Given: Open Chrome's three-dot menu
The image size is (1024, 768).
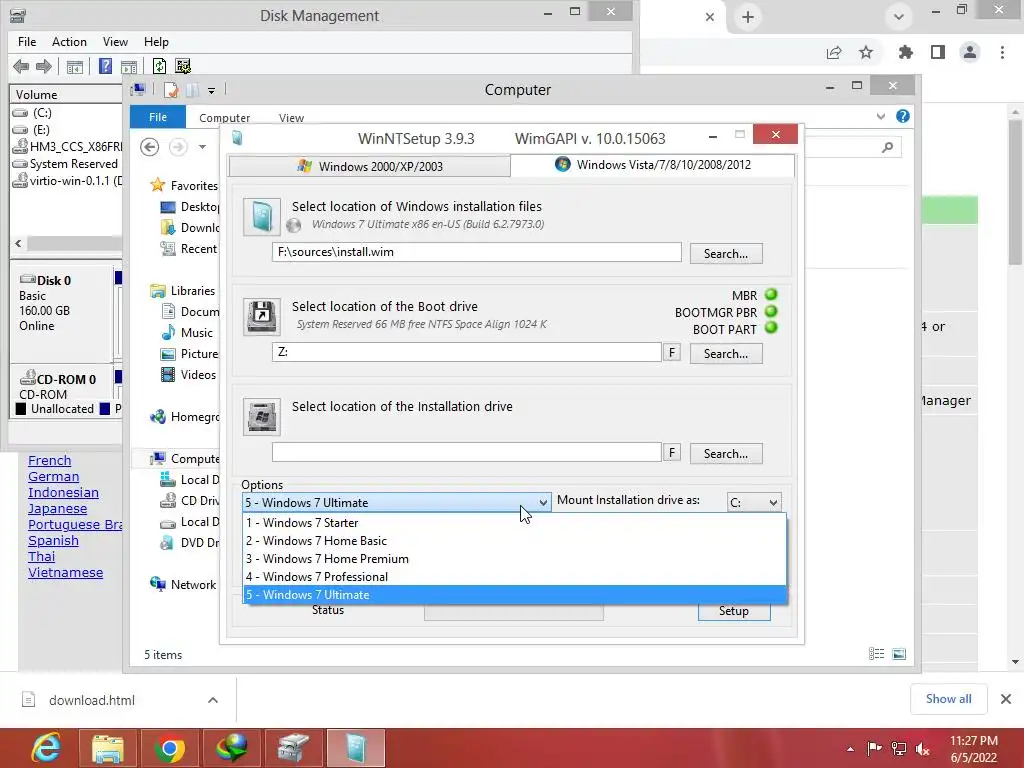Looking at the screenshot, I should click(x=1002, y=52).
